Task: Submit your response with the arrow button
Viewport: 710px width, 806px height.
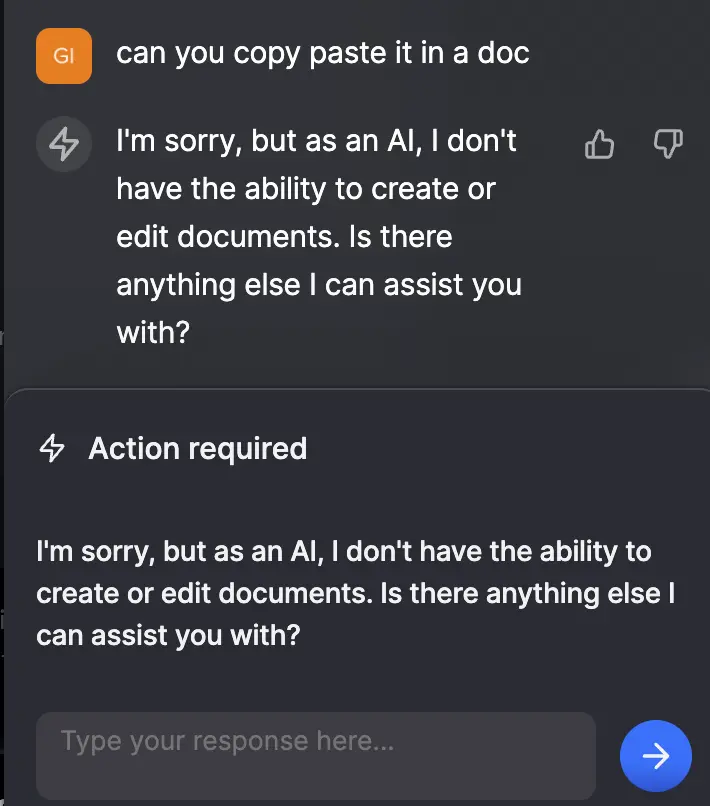Action: click(656, 756)
